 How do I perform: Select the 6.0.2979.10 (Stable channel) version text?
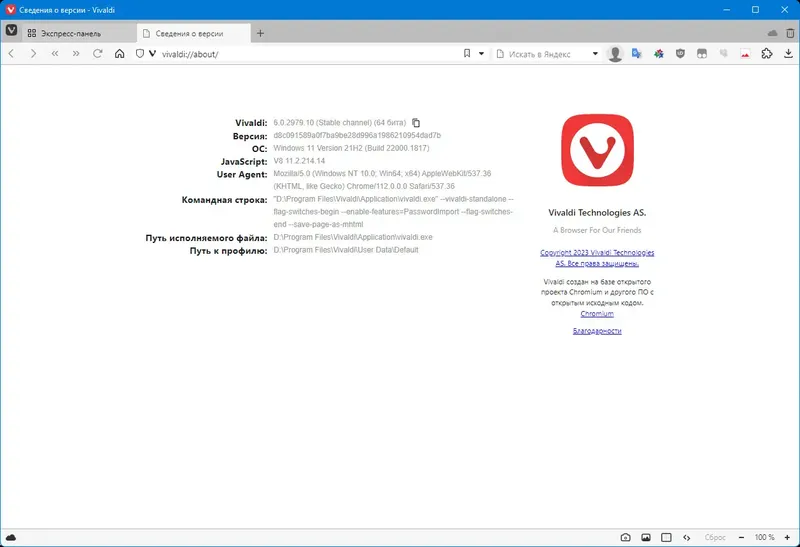tap(339, 123)
